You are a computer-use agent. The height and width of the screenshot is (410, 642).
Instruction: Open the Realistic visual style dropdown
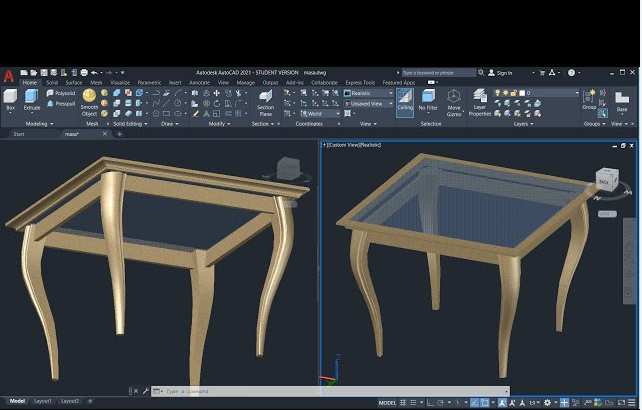click(368, 93)
